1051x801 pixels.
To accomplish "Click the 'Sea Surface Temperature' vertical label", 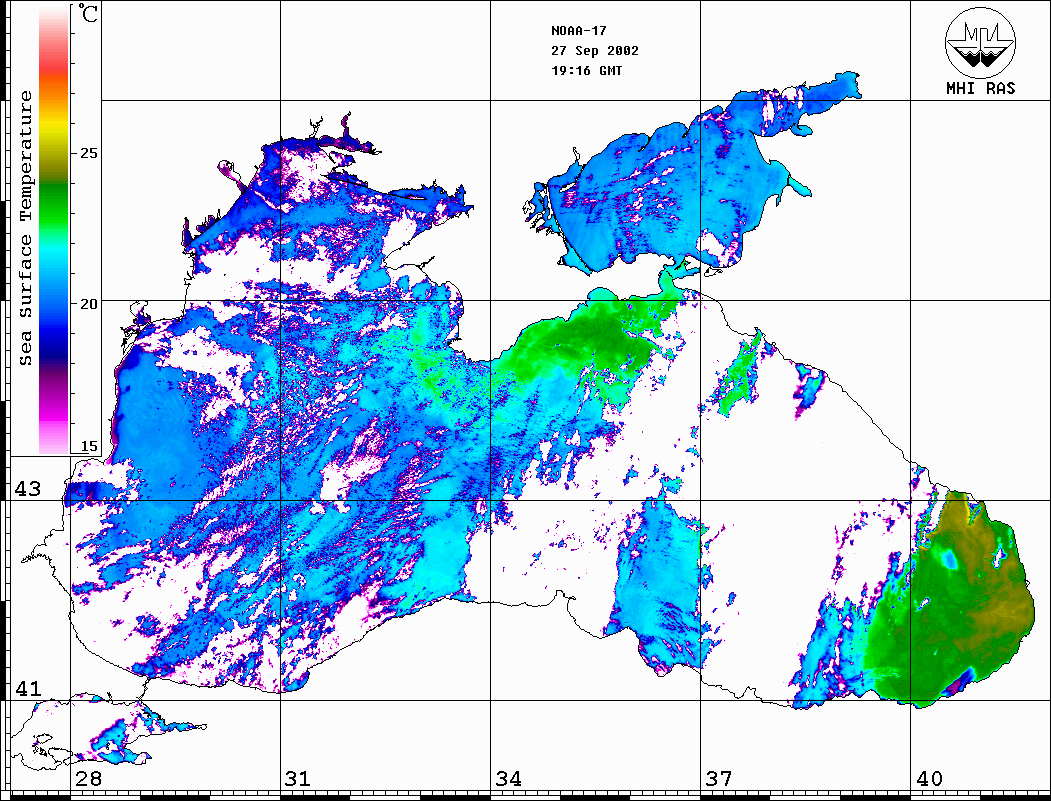I will tap(26, 228).
